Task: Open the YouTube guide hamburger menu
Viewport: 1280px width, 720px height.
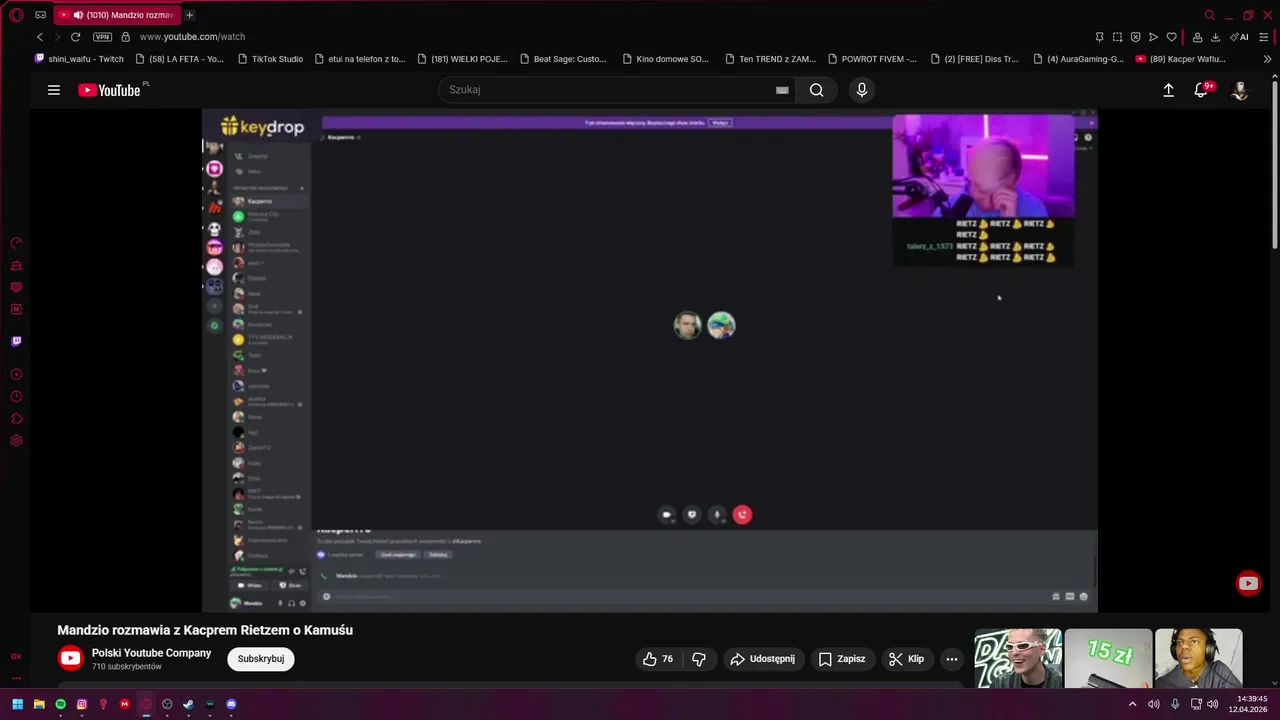Action: (54, 90)
